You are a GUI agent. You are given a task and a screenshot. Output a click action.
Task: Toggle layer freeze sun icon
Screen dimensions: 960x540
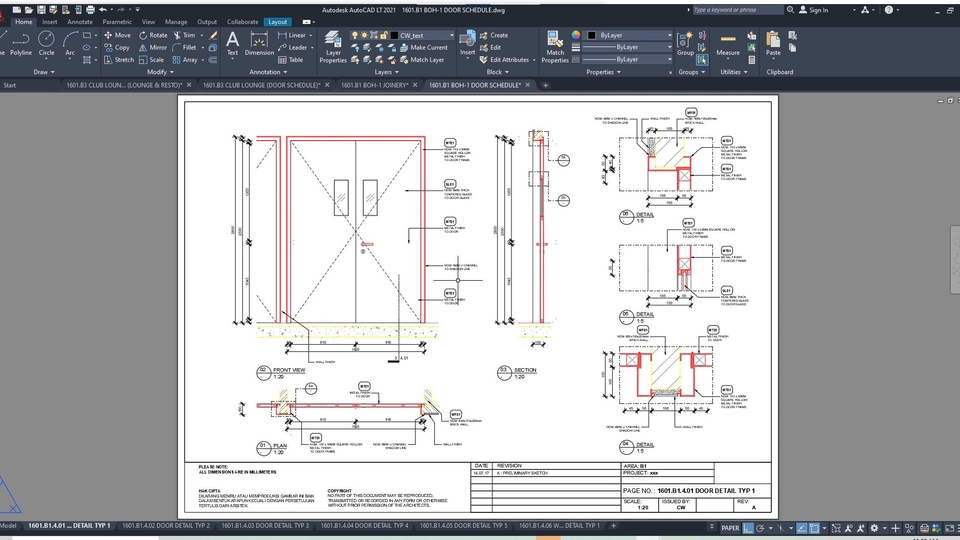[364, 36]
